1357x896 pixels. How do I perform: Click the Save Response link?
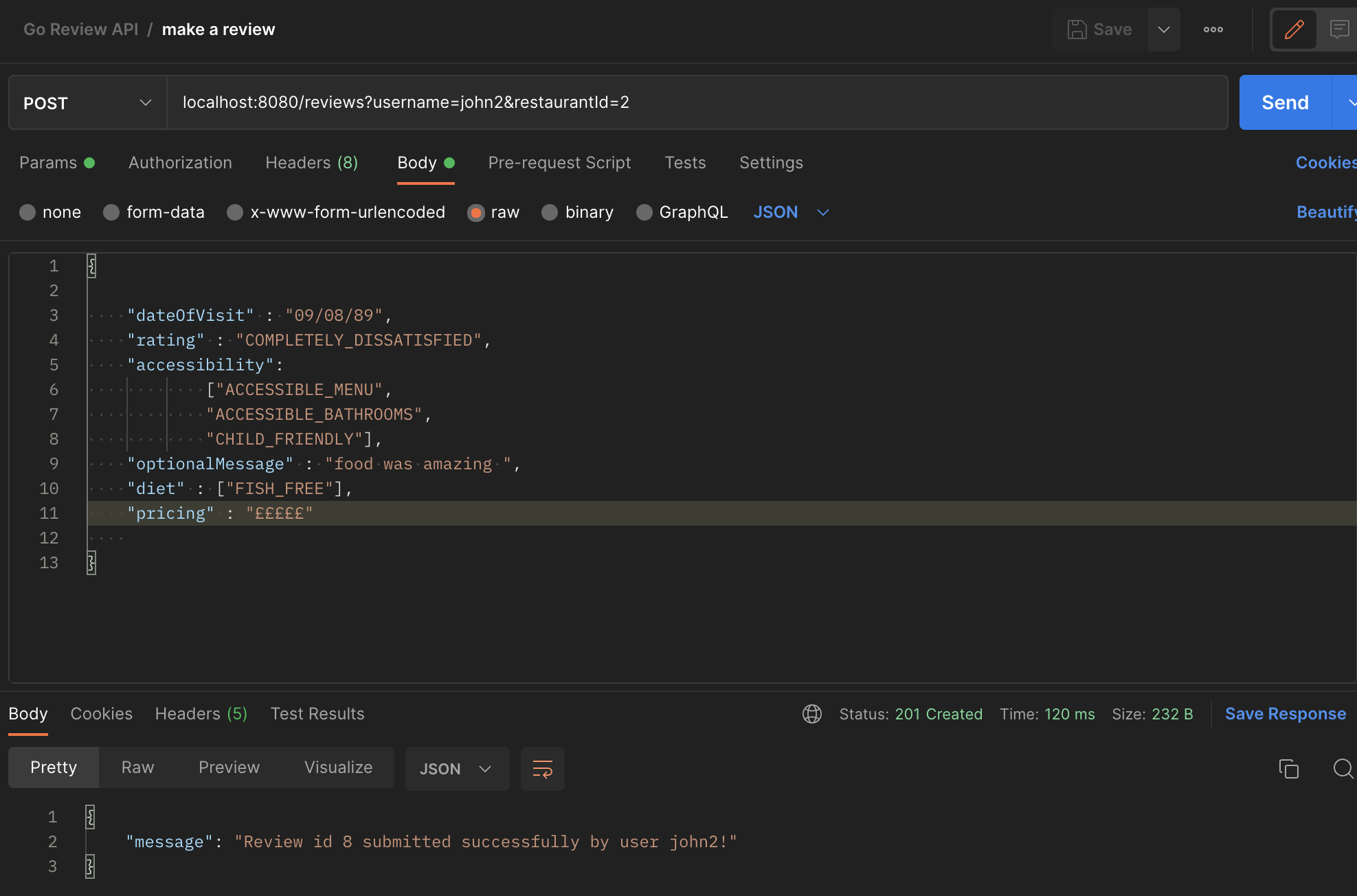click(1285, 714)
